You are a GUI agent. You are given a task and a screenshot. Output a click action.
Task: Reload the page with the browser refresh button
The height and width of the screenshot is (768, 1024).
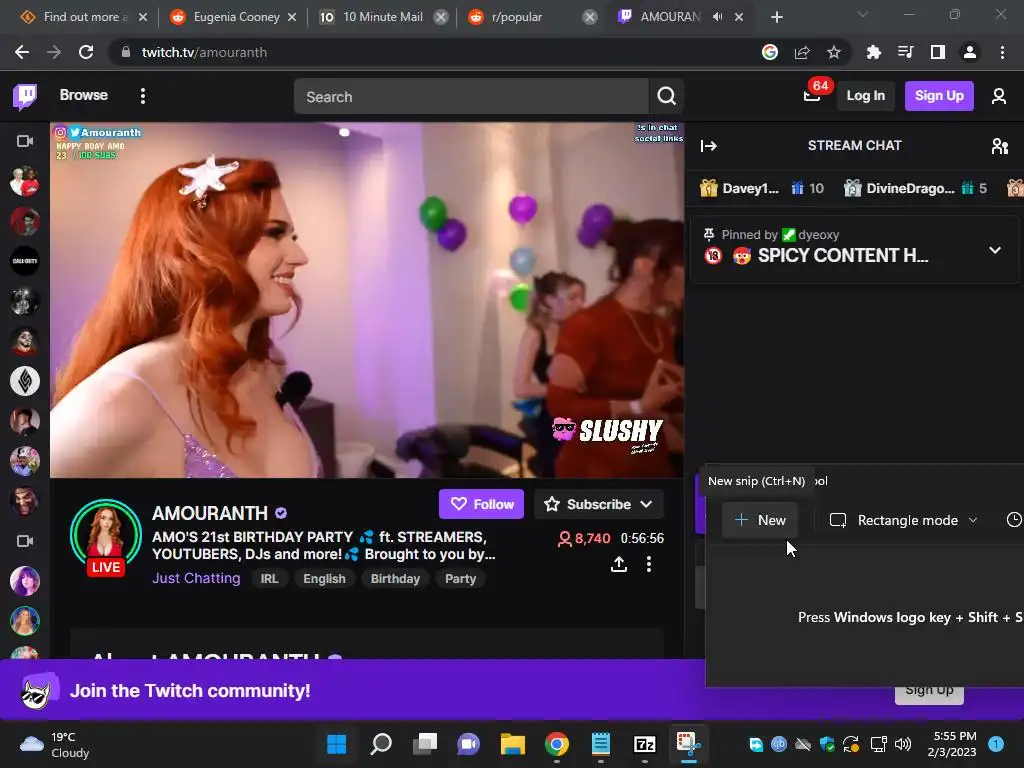point(86,52)
